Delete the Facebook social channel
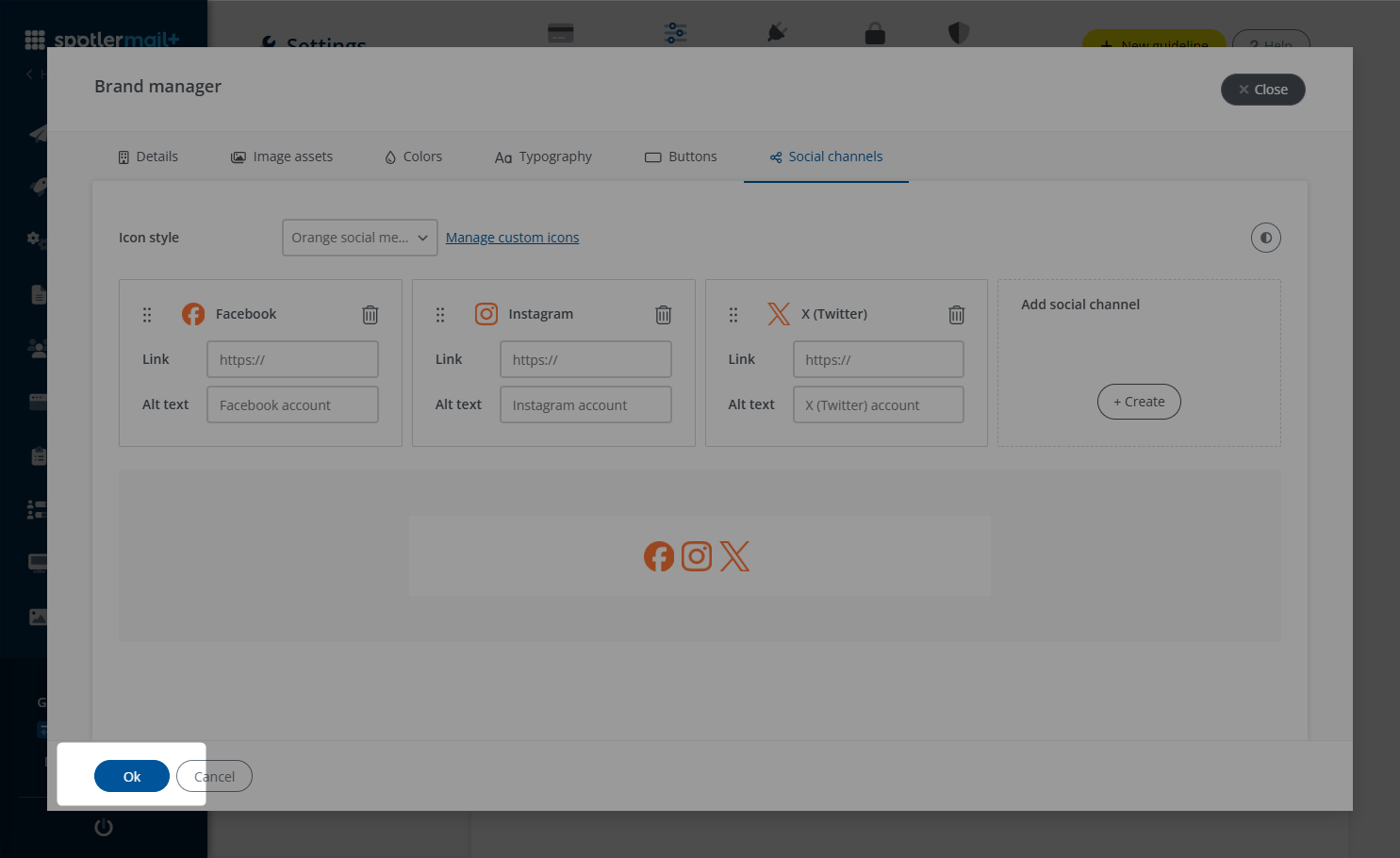Screen dimensions: 1400x858 pyautogui.click(x=371, y=315)
